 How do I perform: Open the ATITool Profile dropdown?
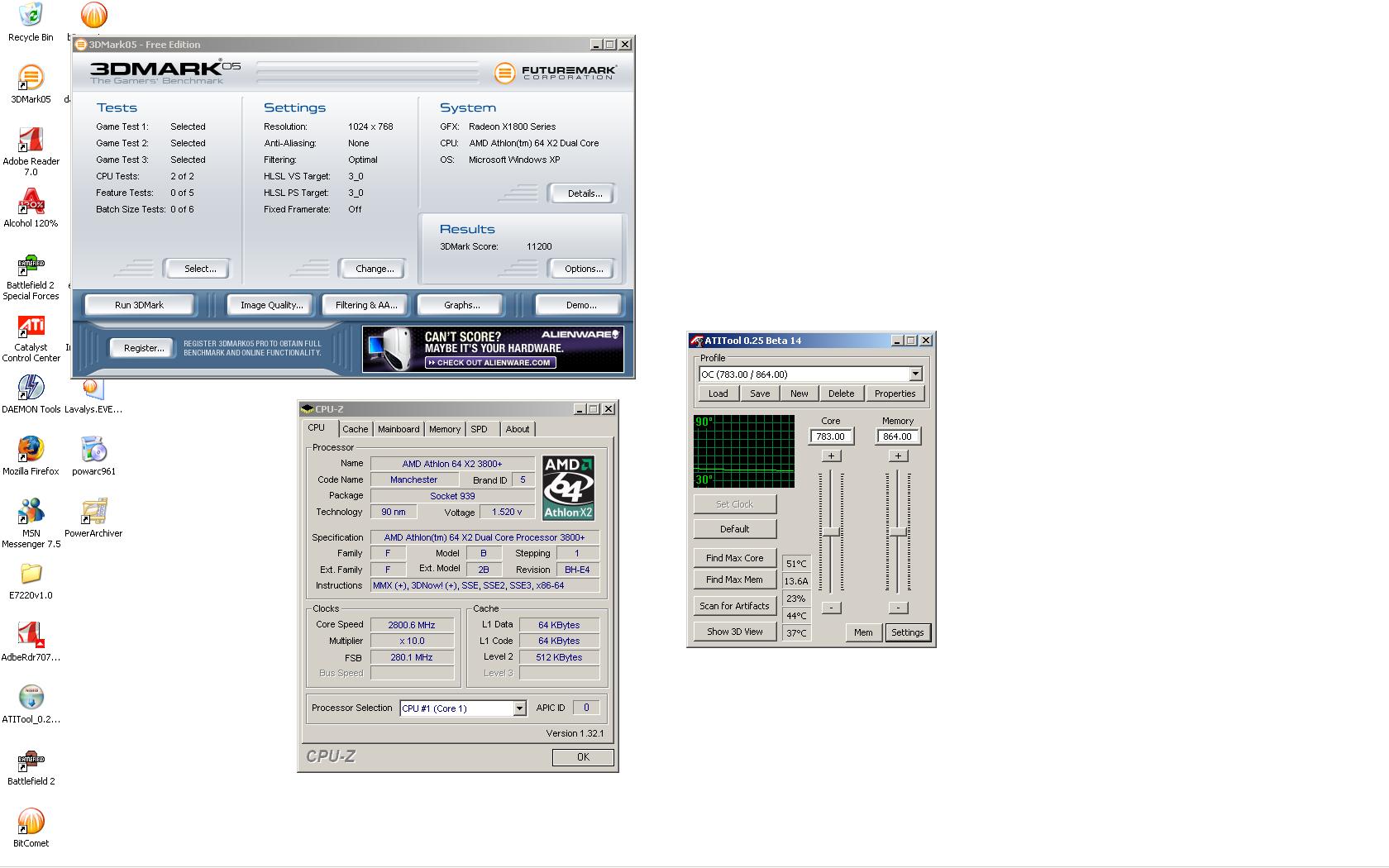point(915,374)
